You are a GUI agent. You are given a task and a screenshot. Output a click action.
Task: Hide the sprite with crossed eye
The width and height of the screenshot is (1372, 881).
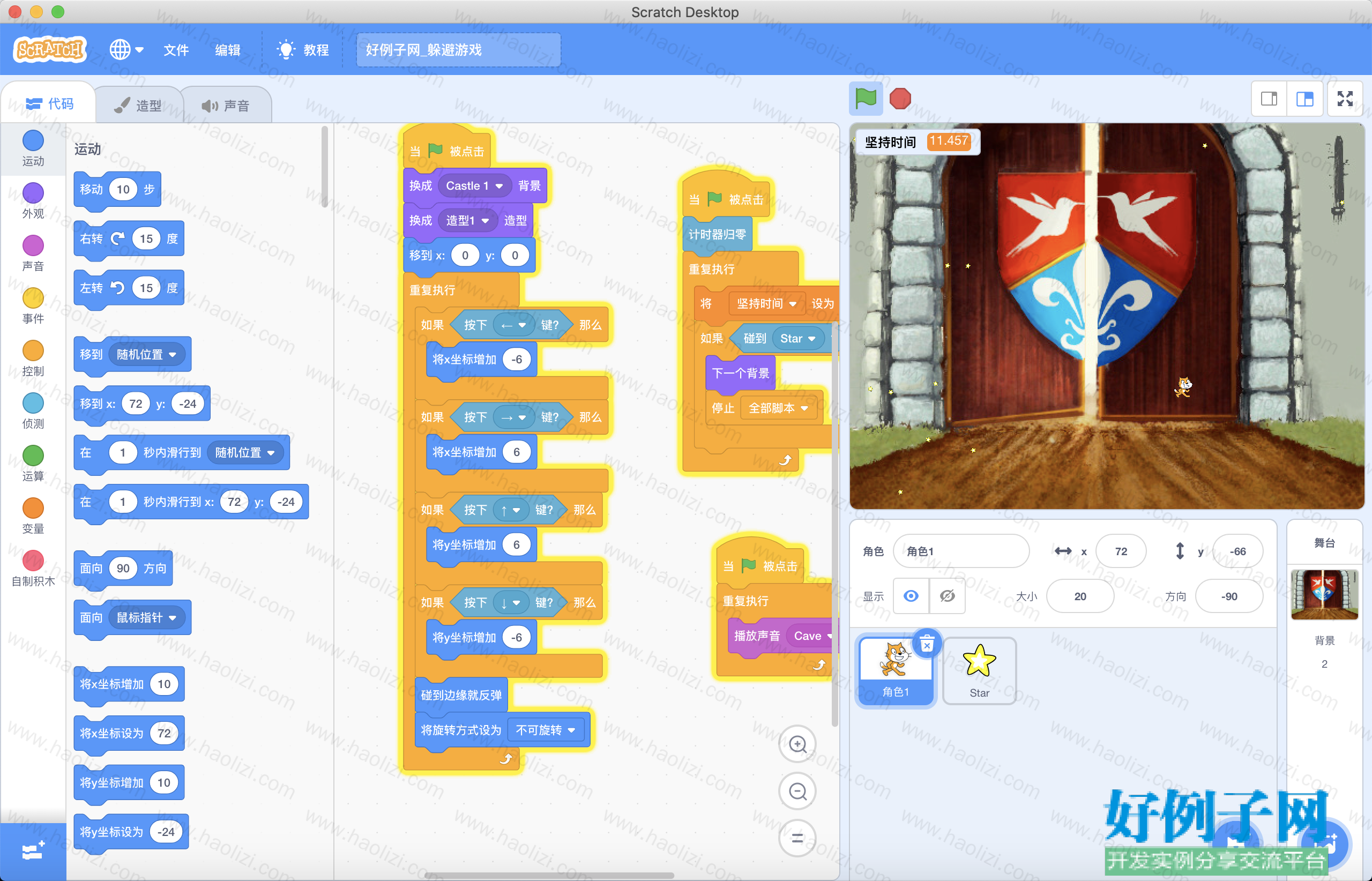pyautogui.click(x=947, y=596)
